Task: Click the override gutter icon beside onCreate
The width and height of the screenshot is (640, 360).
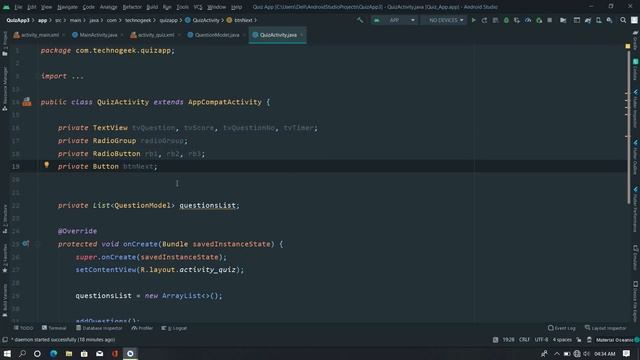Action: [25, 244]
